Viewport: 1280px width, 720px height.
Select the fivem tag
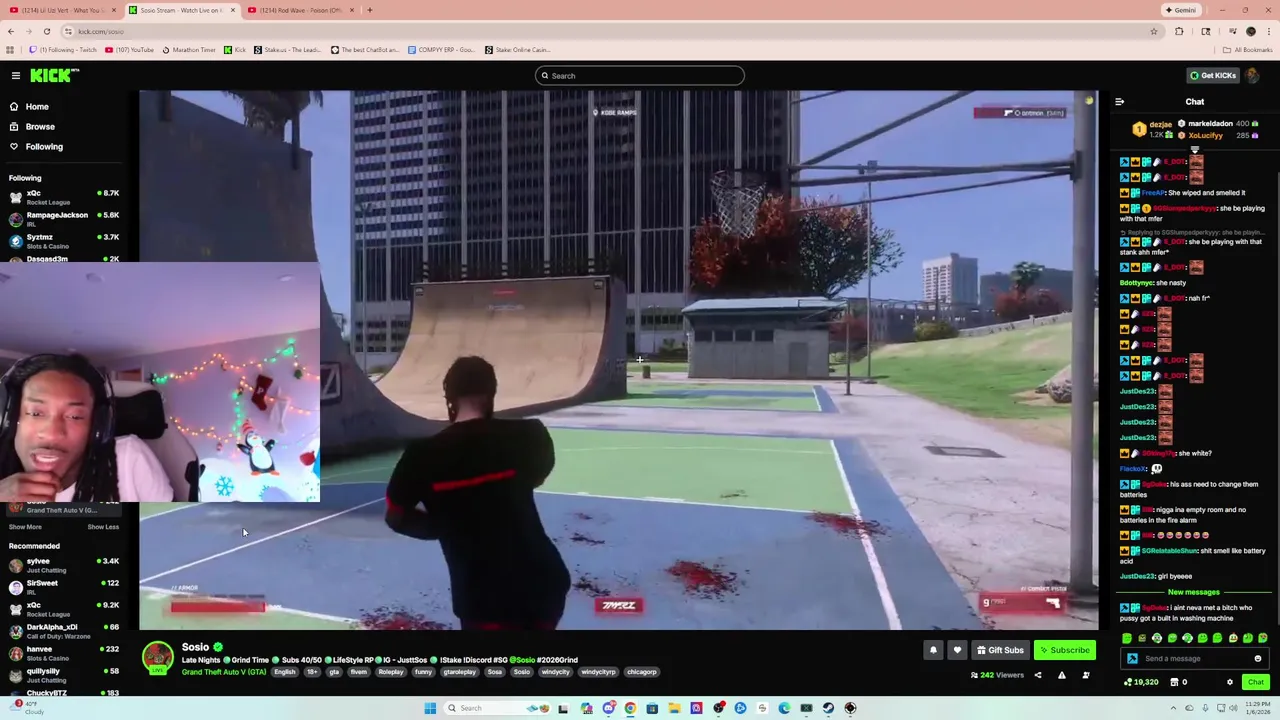click(358, 672)
